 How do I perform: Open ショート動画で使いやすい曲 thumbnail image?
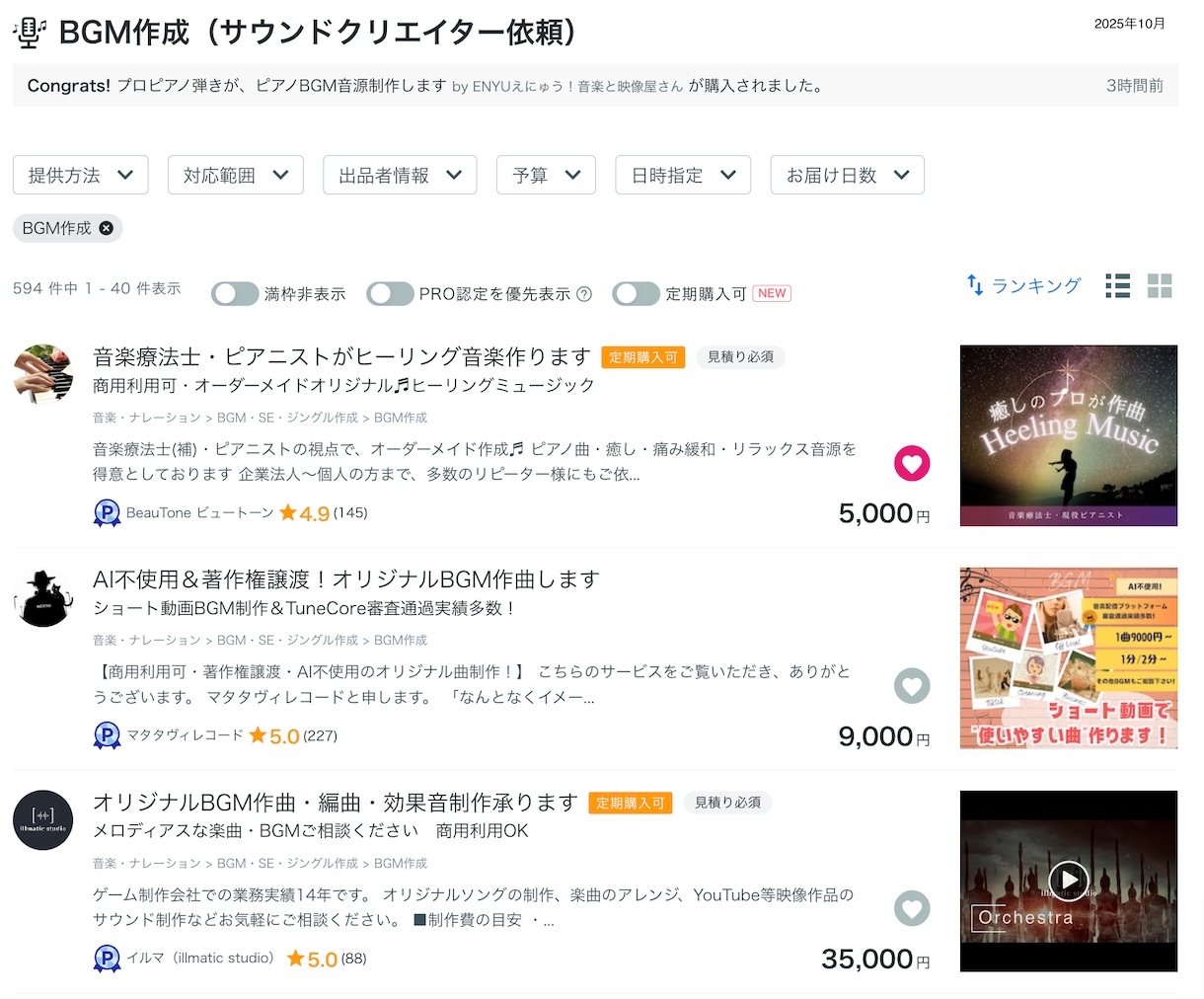click(x=1069, y=658)
